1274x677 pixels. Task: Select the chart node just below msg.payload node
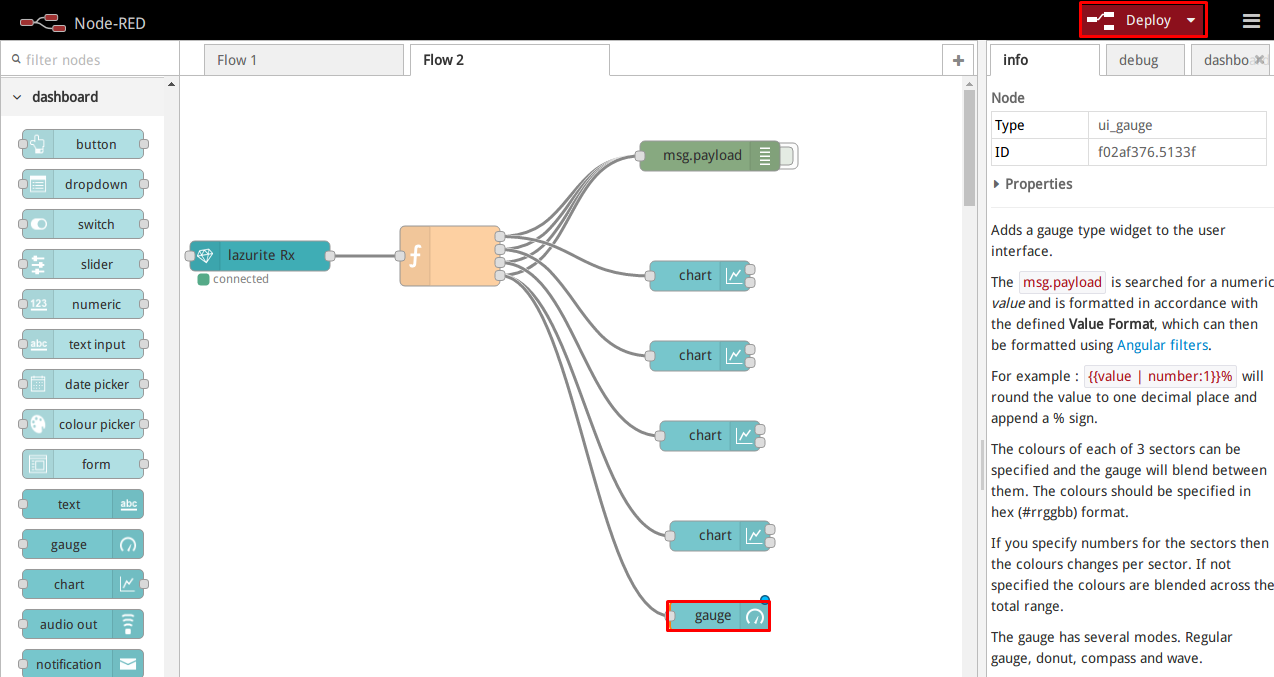tap(700, 275)
